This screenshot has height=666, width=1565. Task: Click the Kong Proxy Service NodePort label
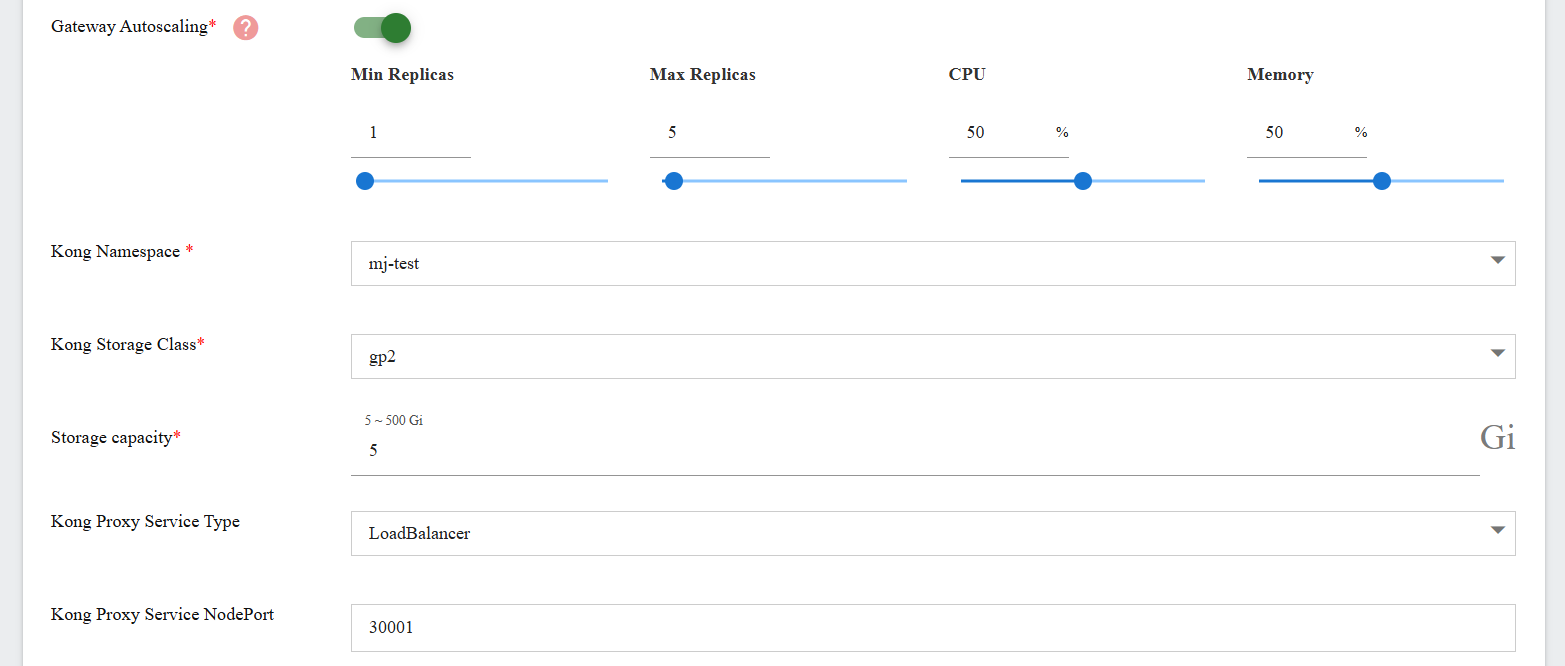(163, 614)
